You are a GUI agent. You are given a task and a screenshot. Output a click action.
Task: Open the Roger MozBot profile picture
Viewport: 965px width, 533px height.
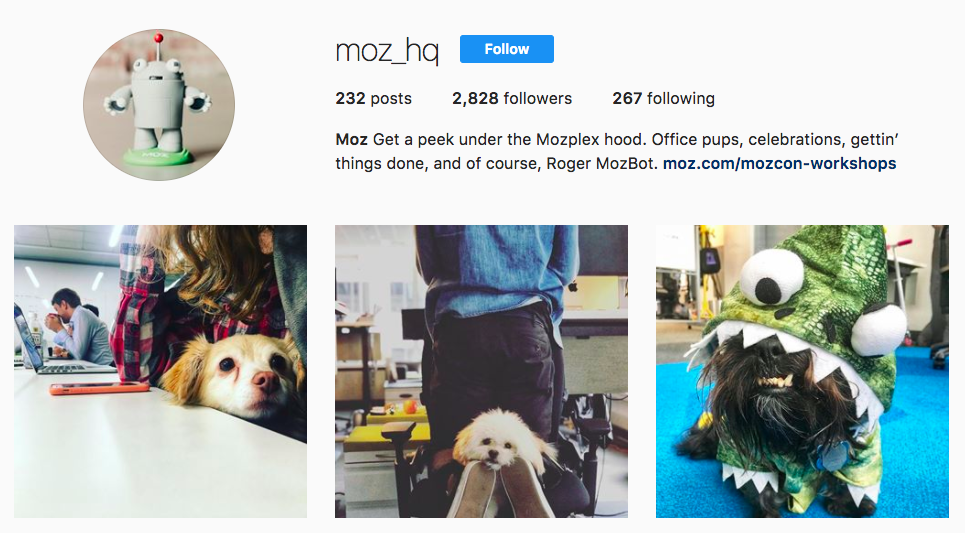159,105
